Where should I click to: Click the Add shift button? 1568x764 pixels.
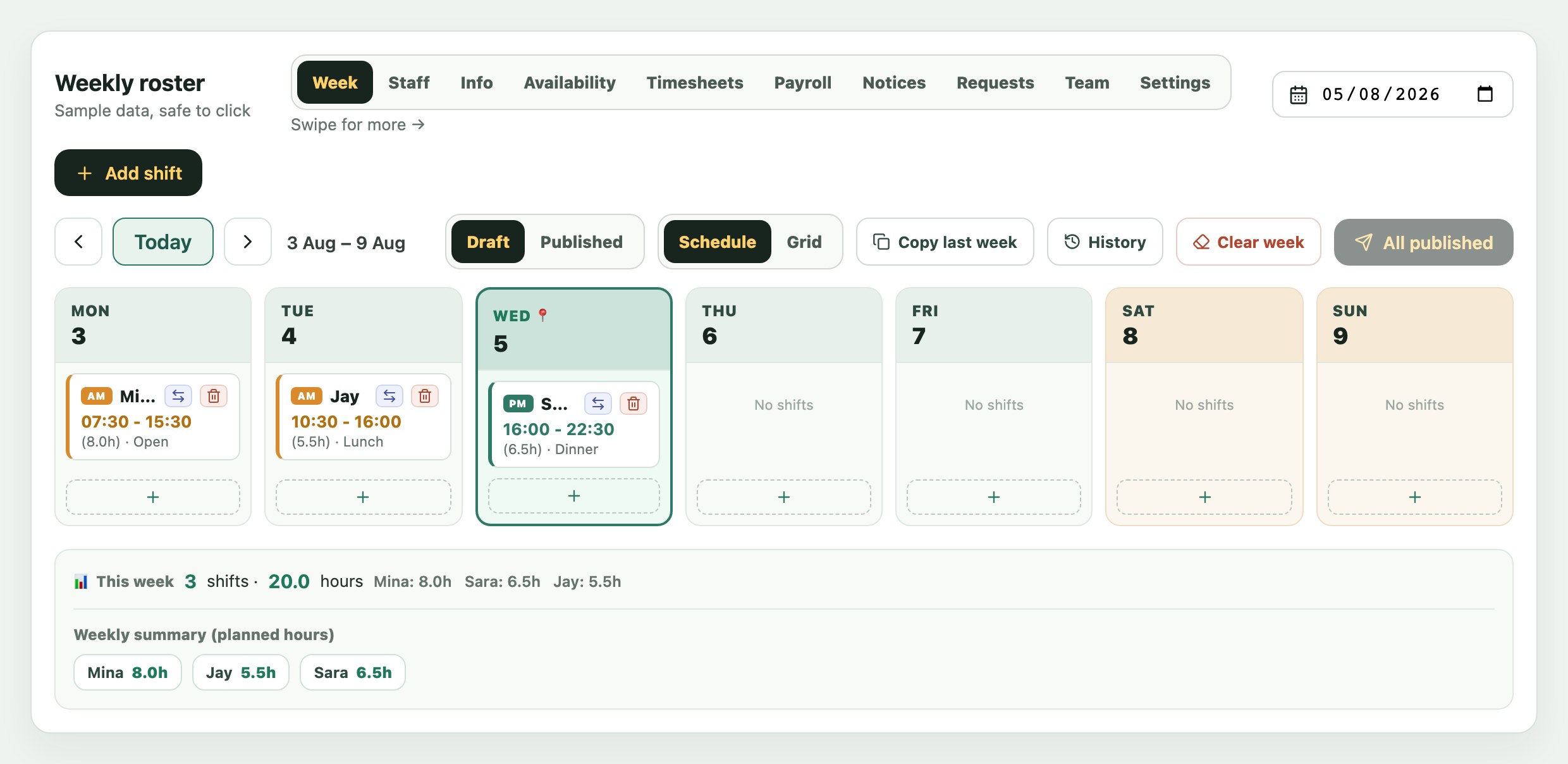tap(128, 173)
